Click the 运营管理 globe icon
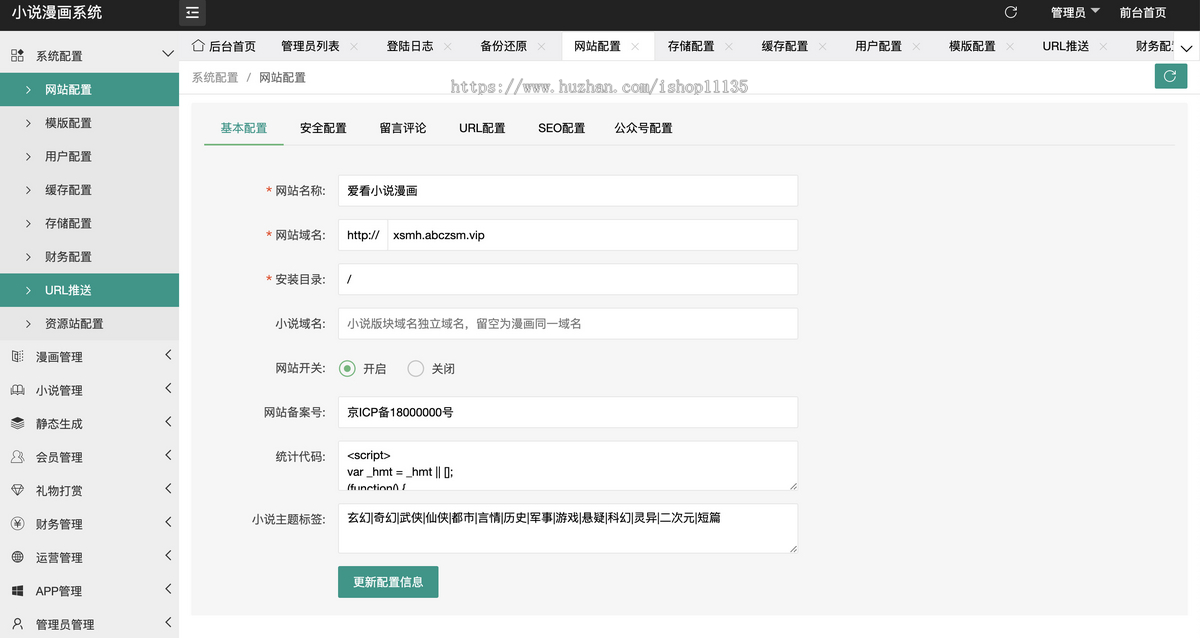1200x638 pixels. tap(17, 557)
